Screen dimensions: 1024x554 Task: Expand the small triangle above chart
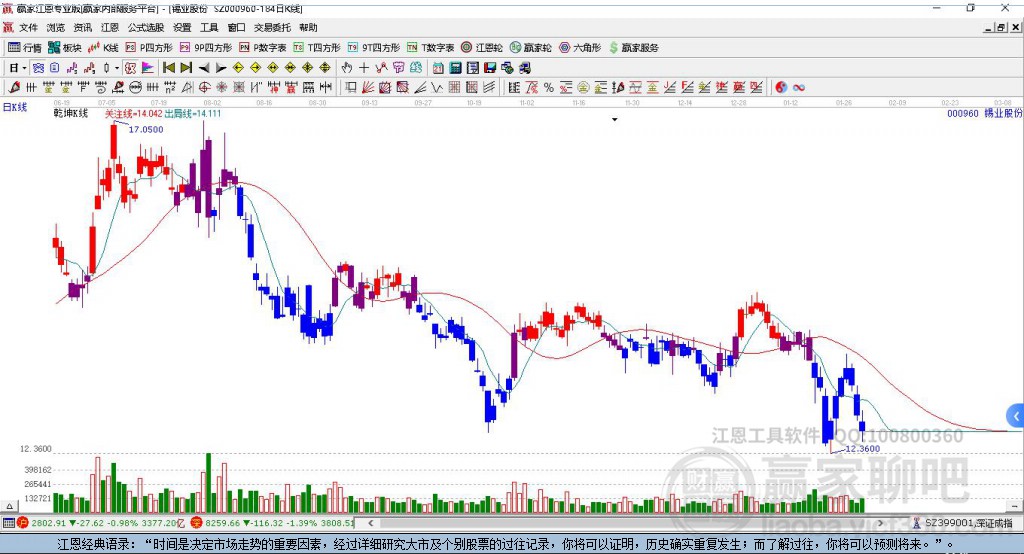(x=615, y=120)
